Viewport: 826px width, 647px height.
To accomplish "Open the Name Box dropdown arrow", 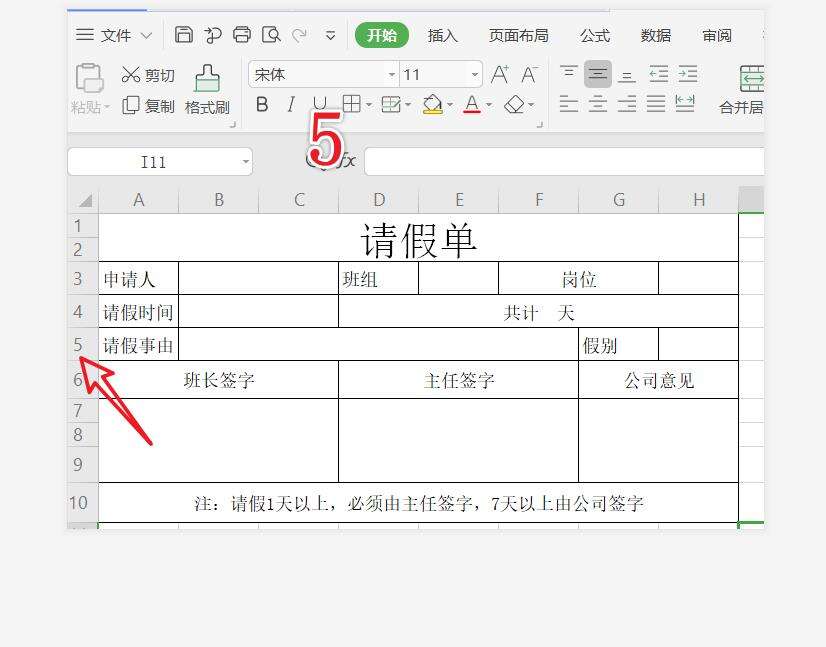I will pos(246,162).
